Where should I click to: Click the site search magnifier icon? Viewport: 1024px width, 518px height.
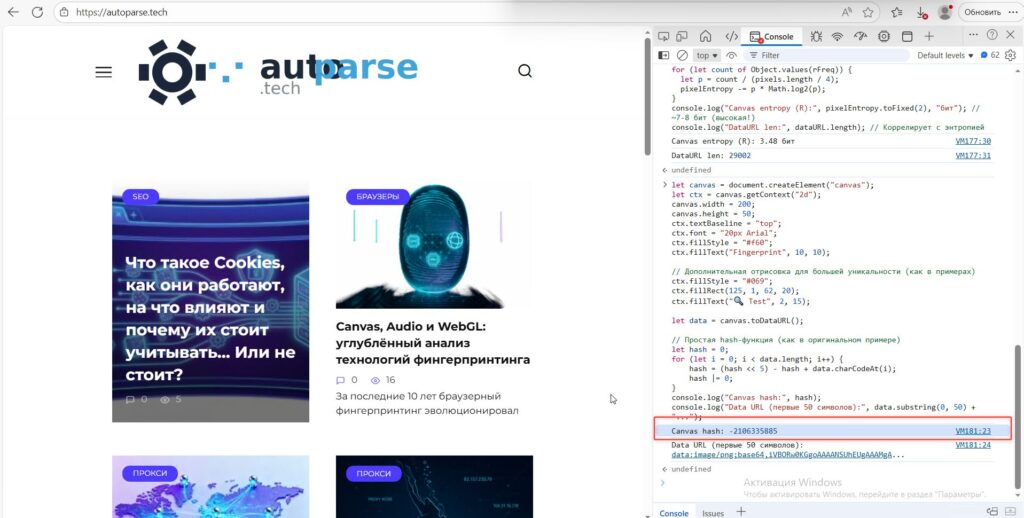pos(525,71)
